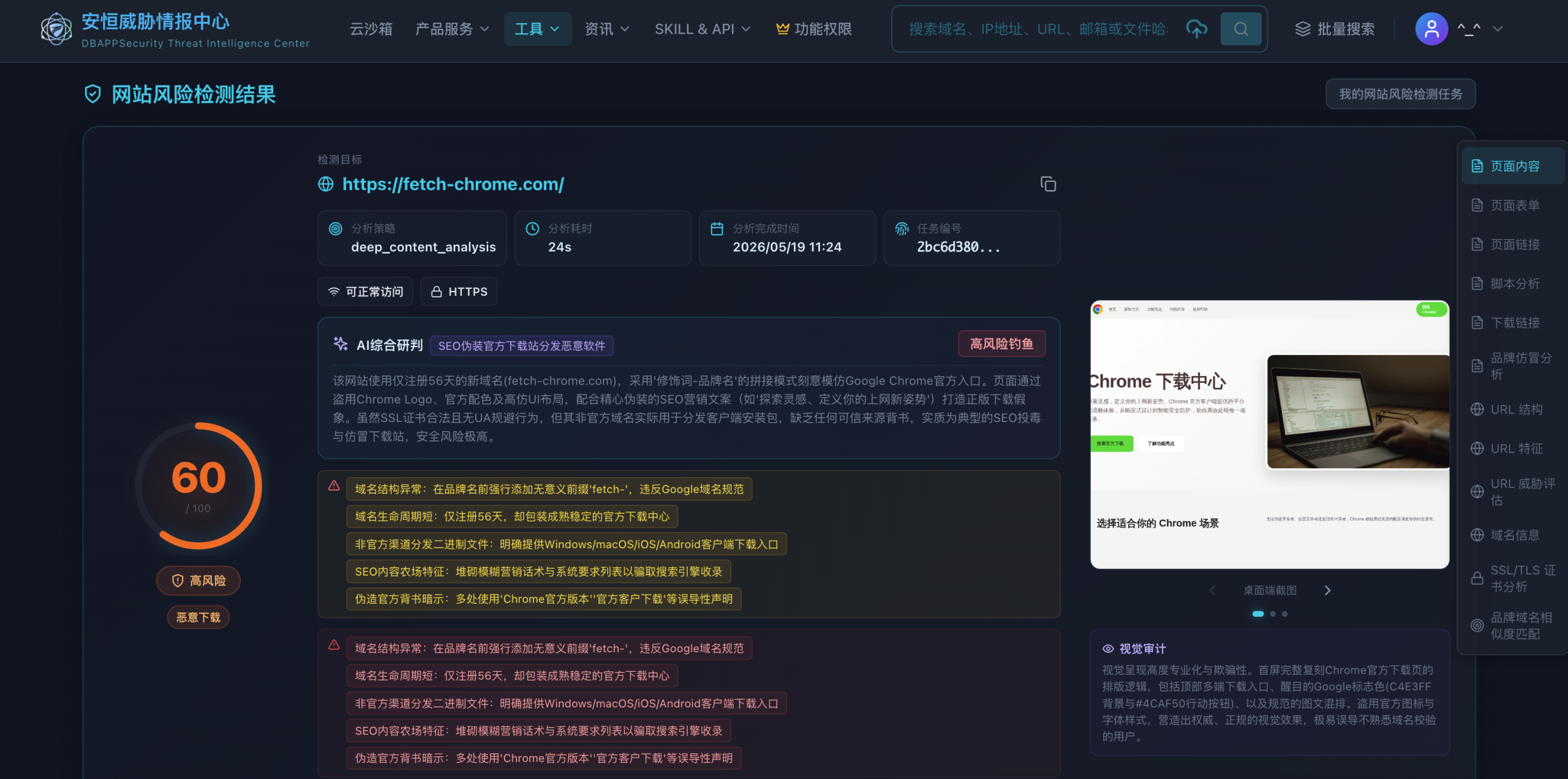Click the 品牌仿冒分析 sidebar icon
The image size is (1568, 779).
pyautogui.click(x=1477, y=366)
